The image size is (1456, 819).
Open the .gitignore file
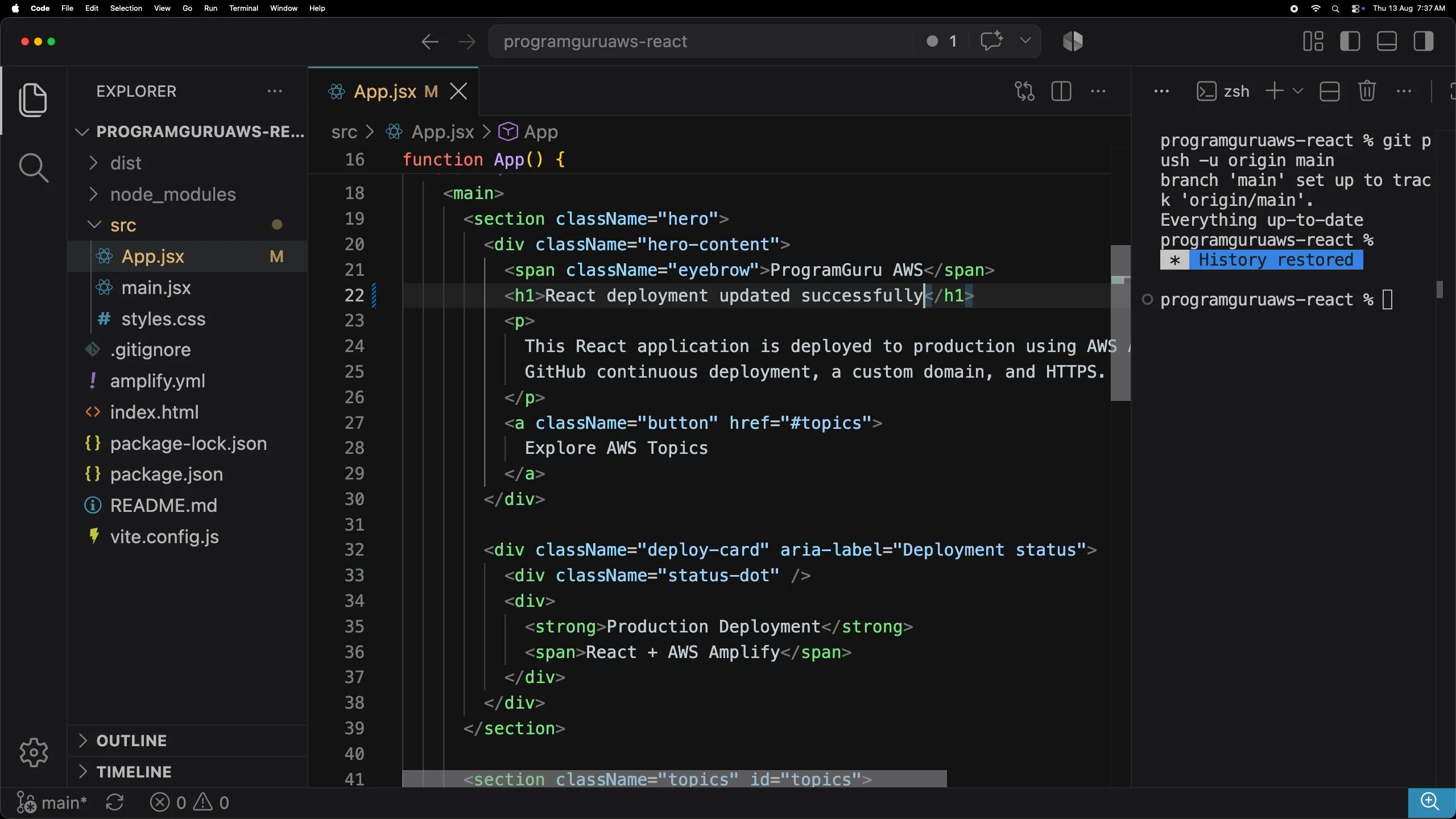[188, 350]
